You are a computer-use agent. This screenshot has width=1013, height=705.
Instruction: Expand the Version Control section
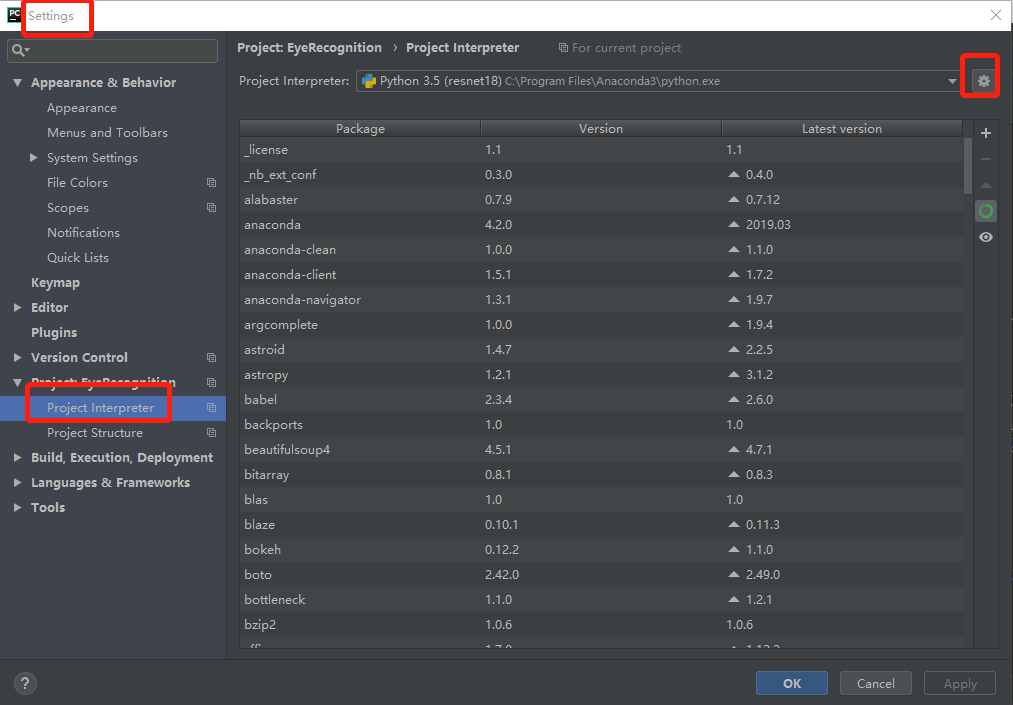[x=17, y=357]
